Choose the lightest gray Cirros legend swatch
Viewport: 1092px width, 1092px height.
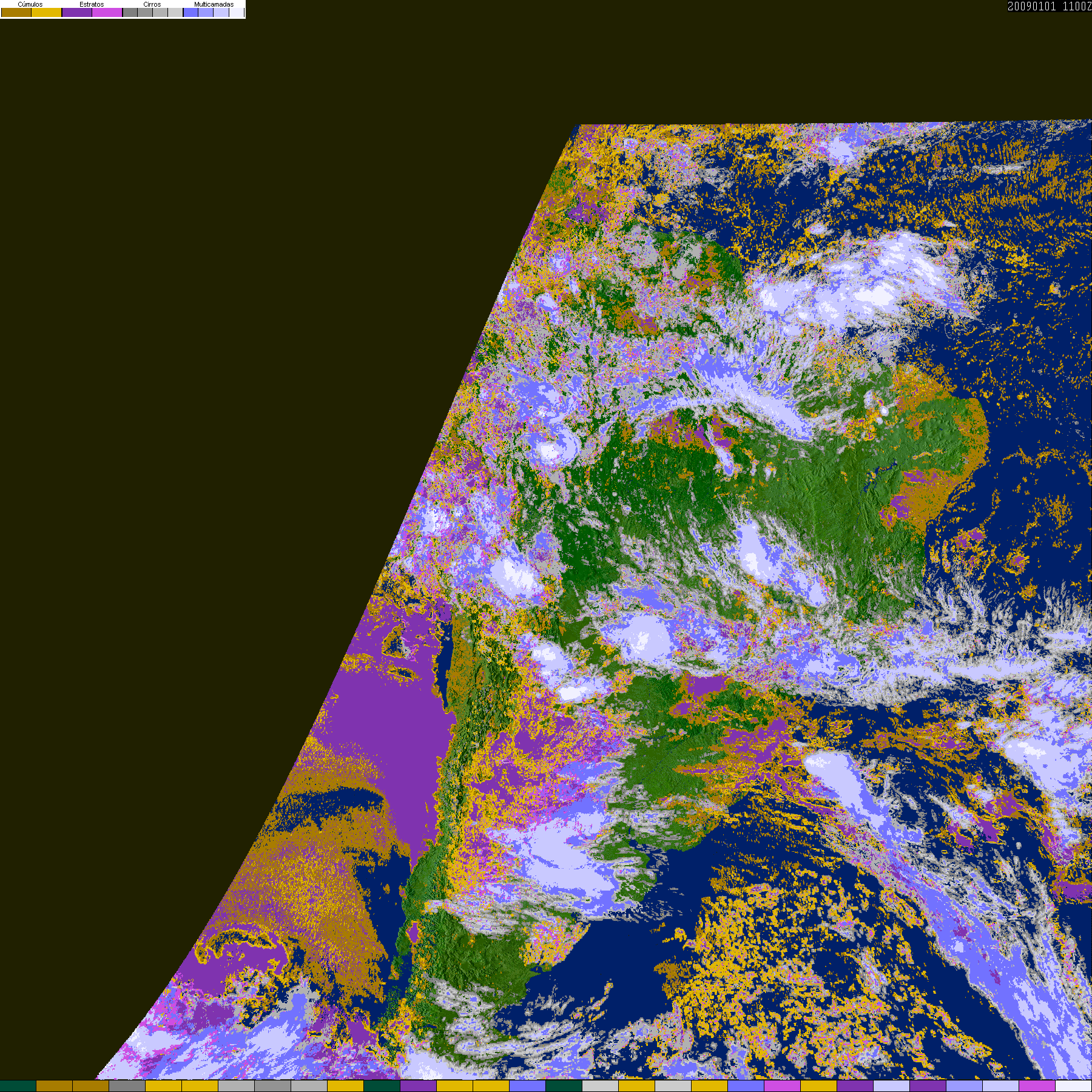point(175,12)
